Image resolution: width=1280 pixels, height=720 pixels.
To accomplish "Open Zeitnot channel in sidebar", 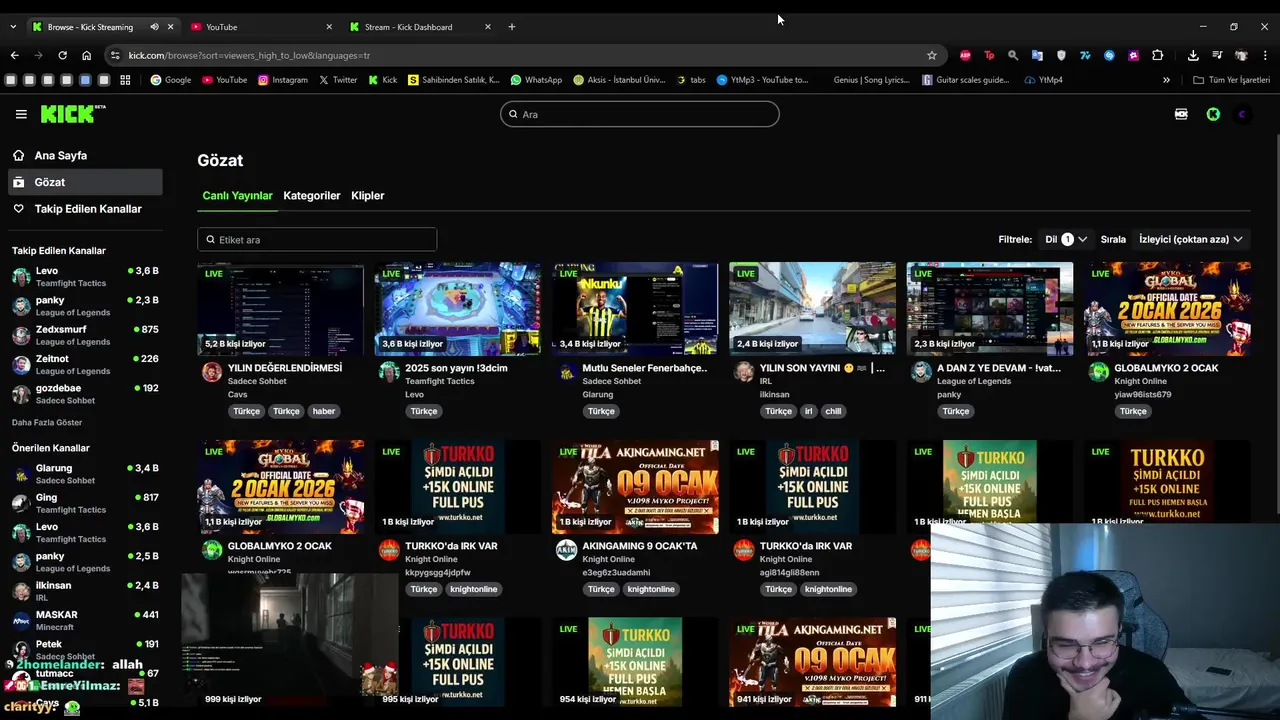I will point(85,365).
